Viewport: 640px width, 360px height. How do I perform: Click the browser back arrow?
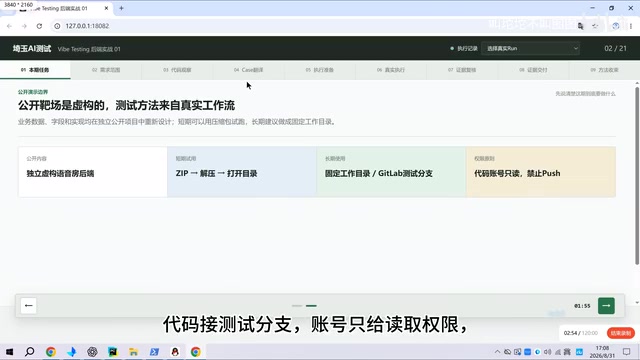click(x=9, y=26)
